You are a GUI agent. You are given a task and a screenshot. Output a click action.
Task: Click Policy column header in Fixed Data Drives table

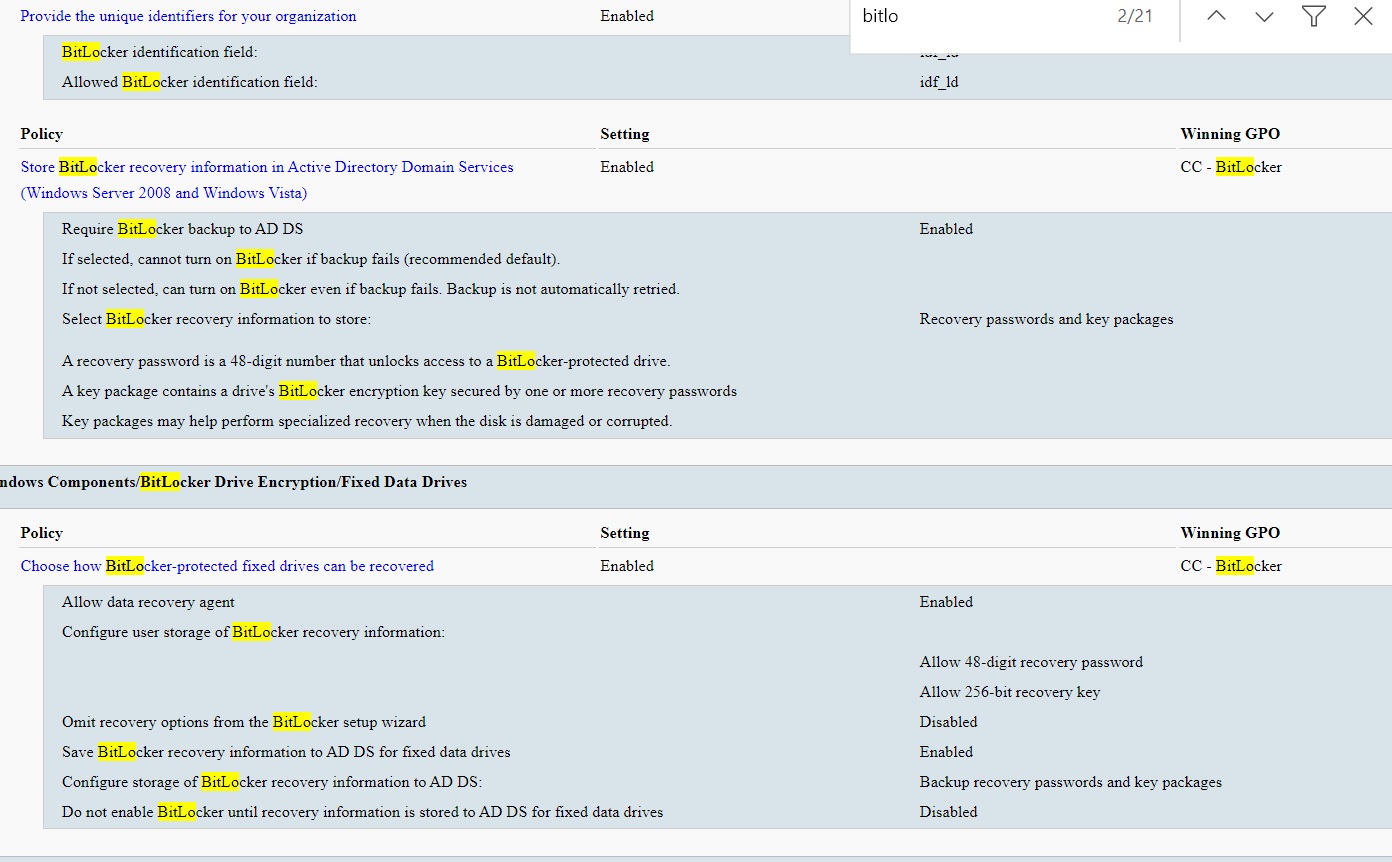pos(41,533)
